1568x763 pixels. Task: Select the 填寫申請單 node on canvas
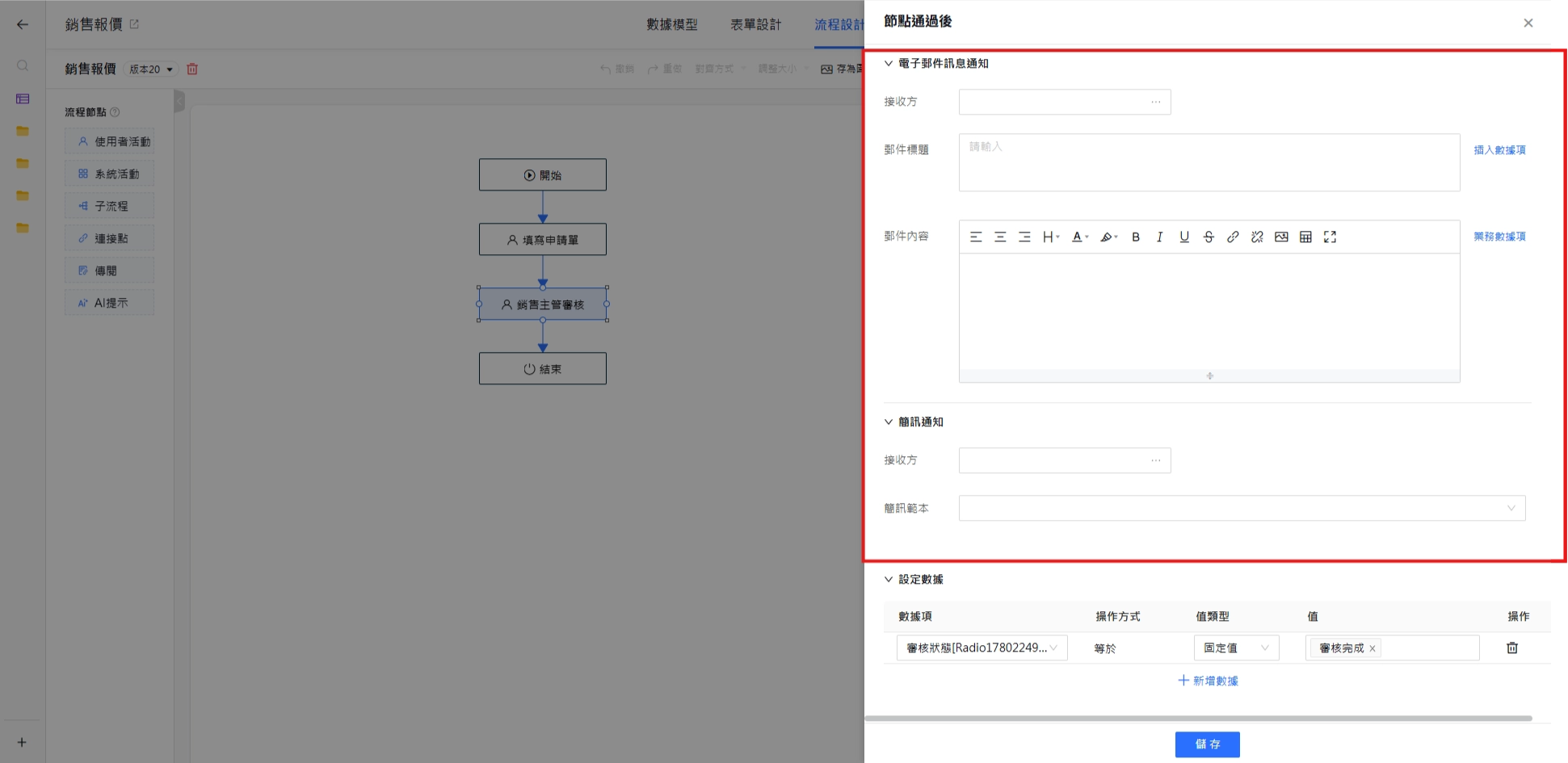pos(543,239)
